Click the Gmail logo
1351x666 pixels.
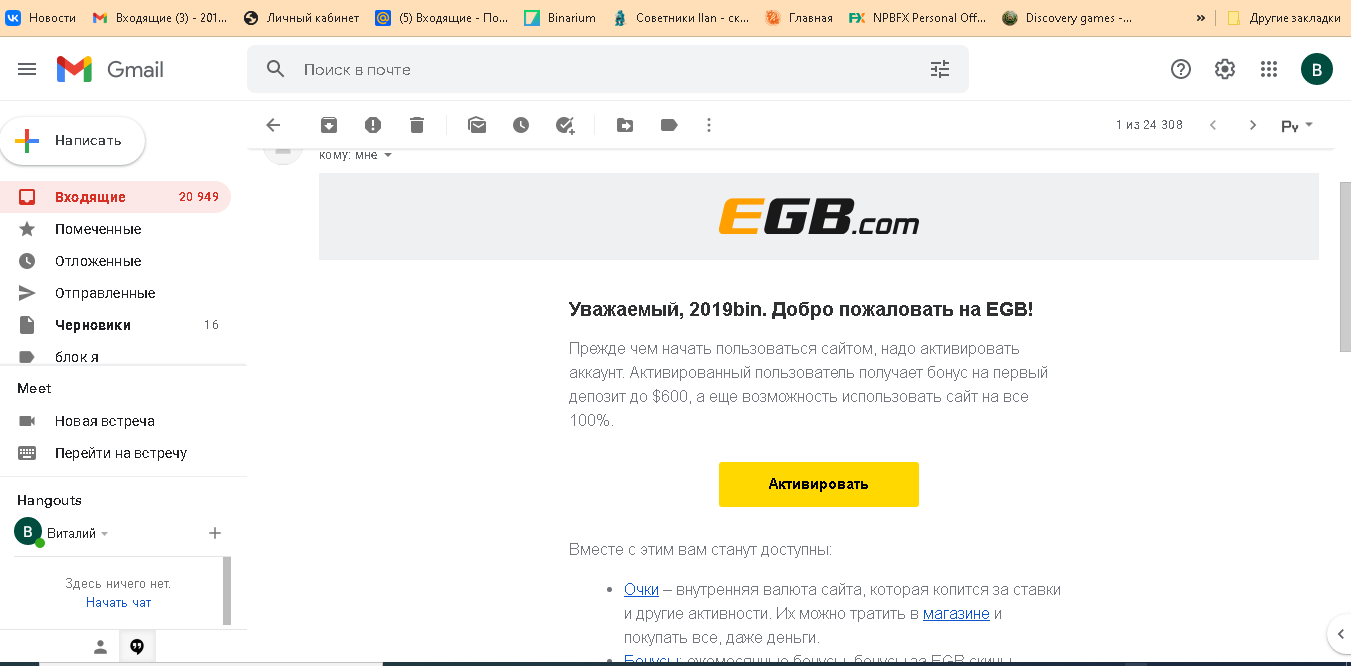(x=110, y=69)
